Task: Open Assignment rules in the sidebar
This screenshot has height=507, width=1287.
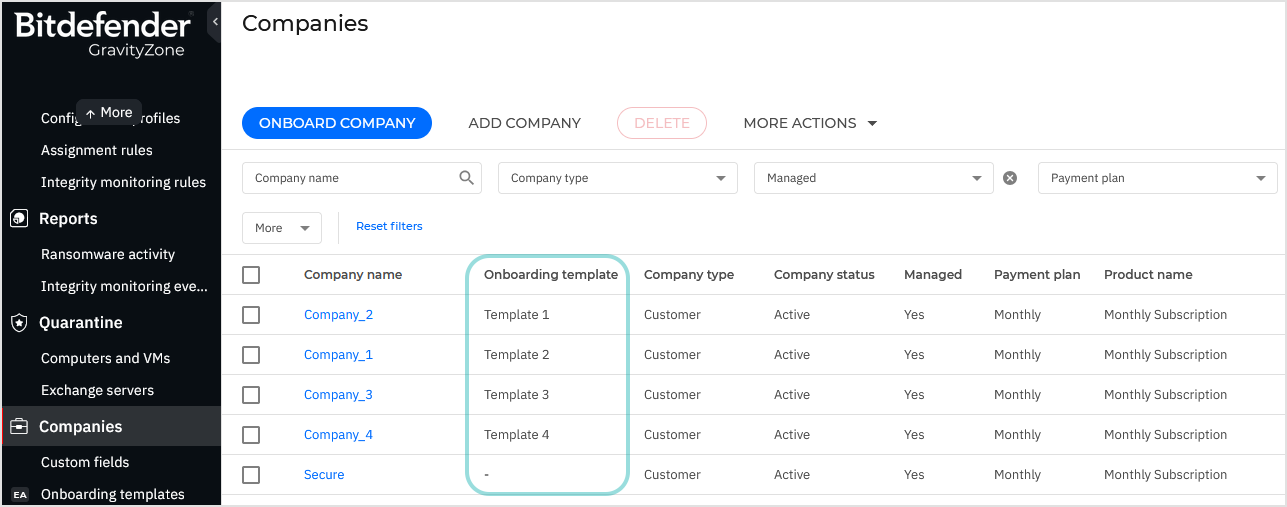Action: point(97,150)
